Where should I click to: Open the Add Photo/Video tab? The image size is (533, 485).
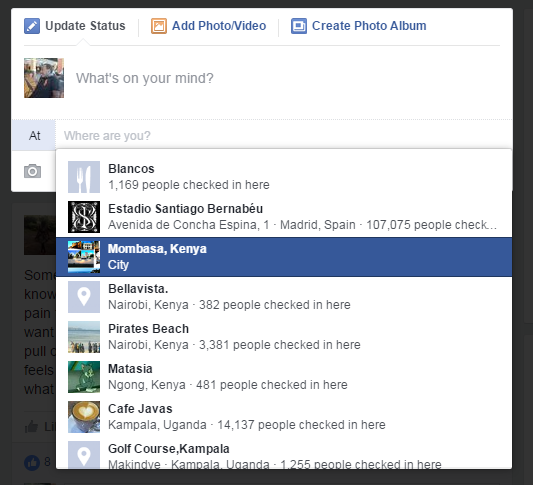click(x=208, y=26)
